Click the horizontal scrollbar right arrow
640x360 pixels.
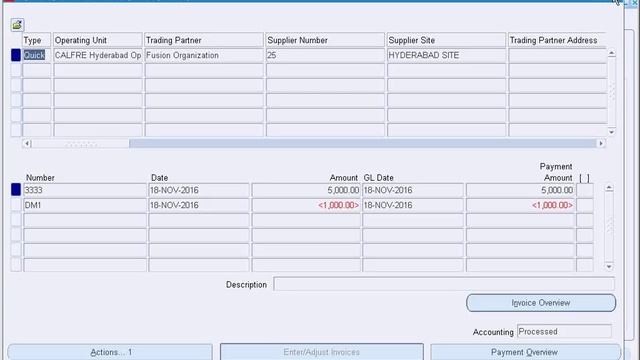pyautogui.click(x=601, y=143)
